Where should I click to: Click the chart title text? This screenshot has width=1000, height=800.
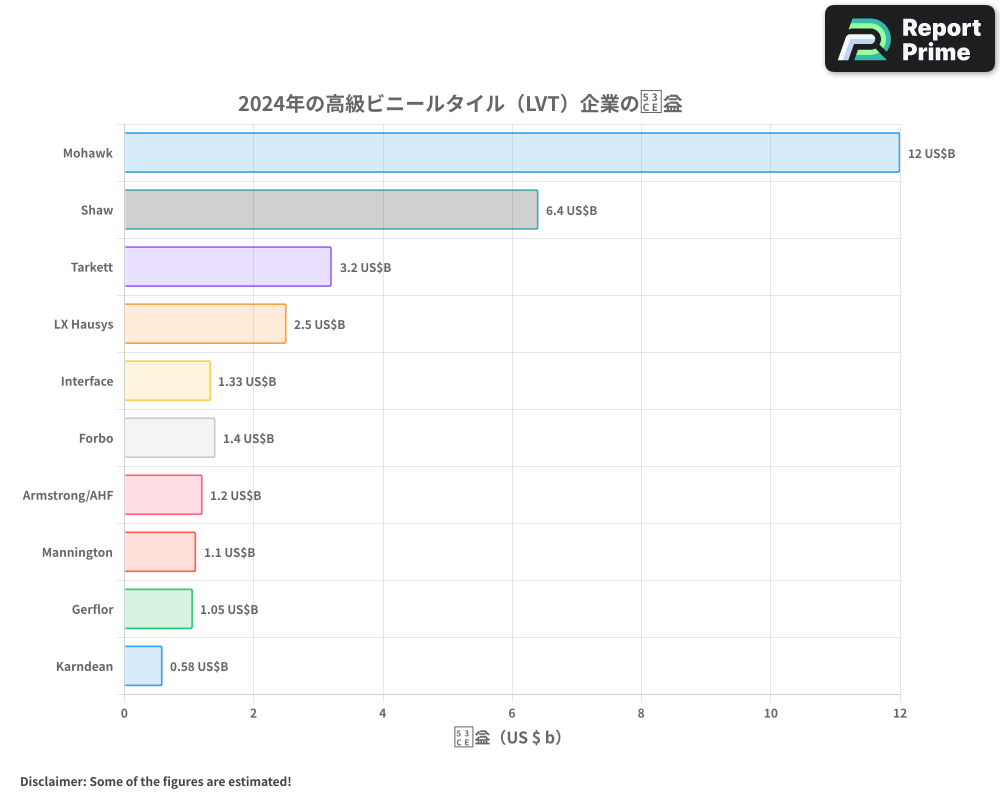(459, 102)
